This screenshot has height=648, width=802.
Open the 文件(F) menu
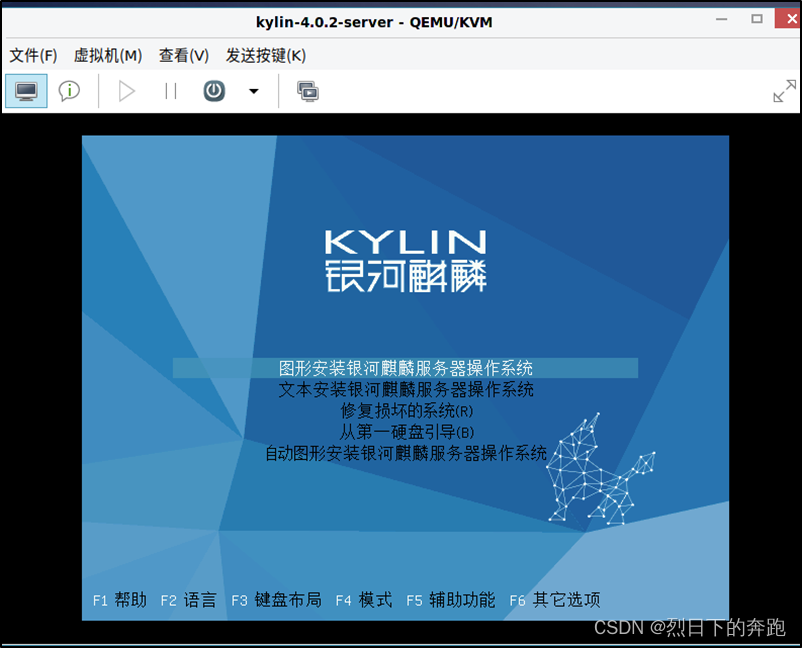pos(33,55)
